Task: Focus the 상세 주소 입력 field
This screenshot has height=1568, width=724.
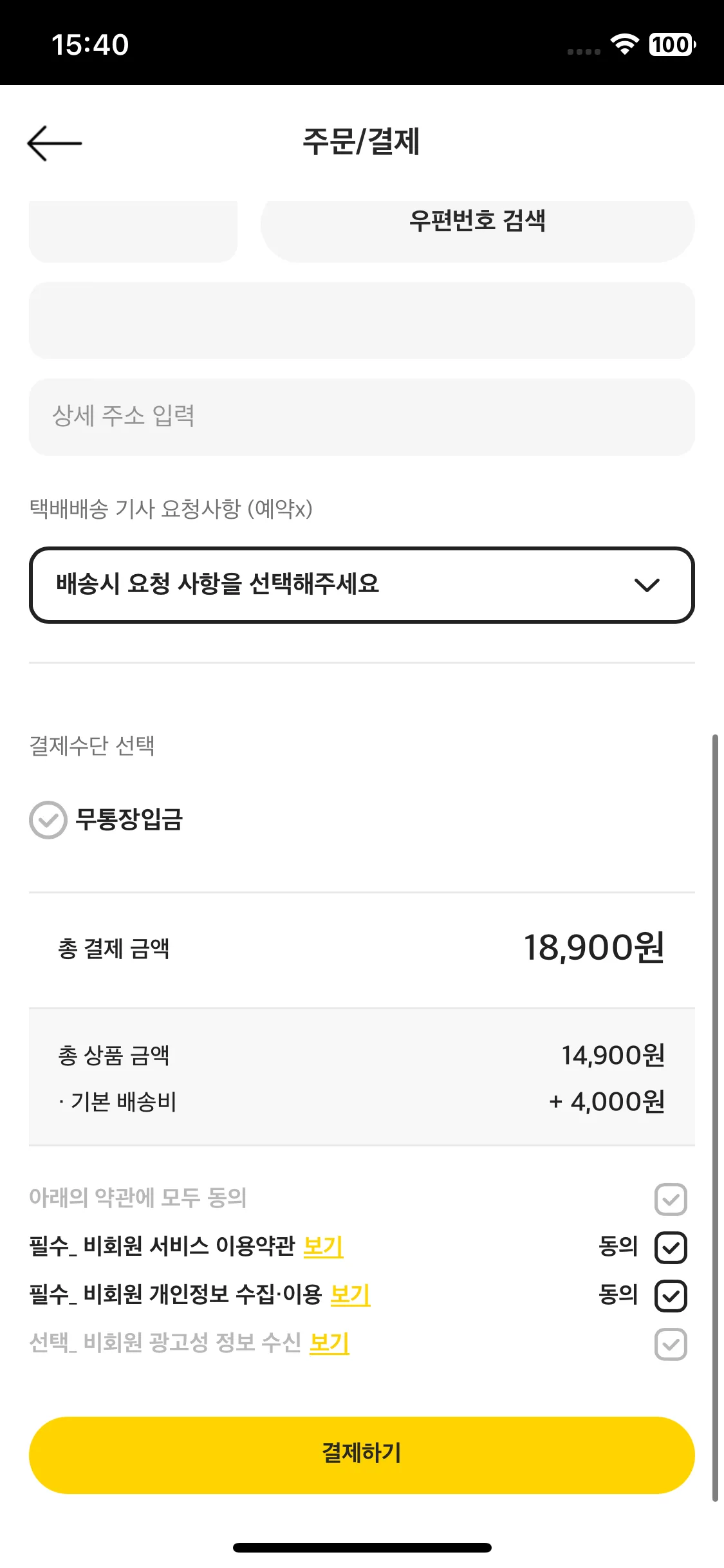Action: (362, 417)
